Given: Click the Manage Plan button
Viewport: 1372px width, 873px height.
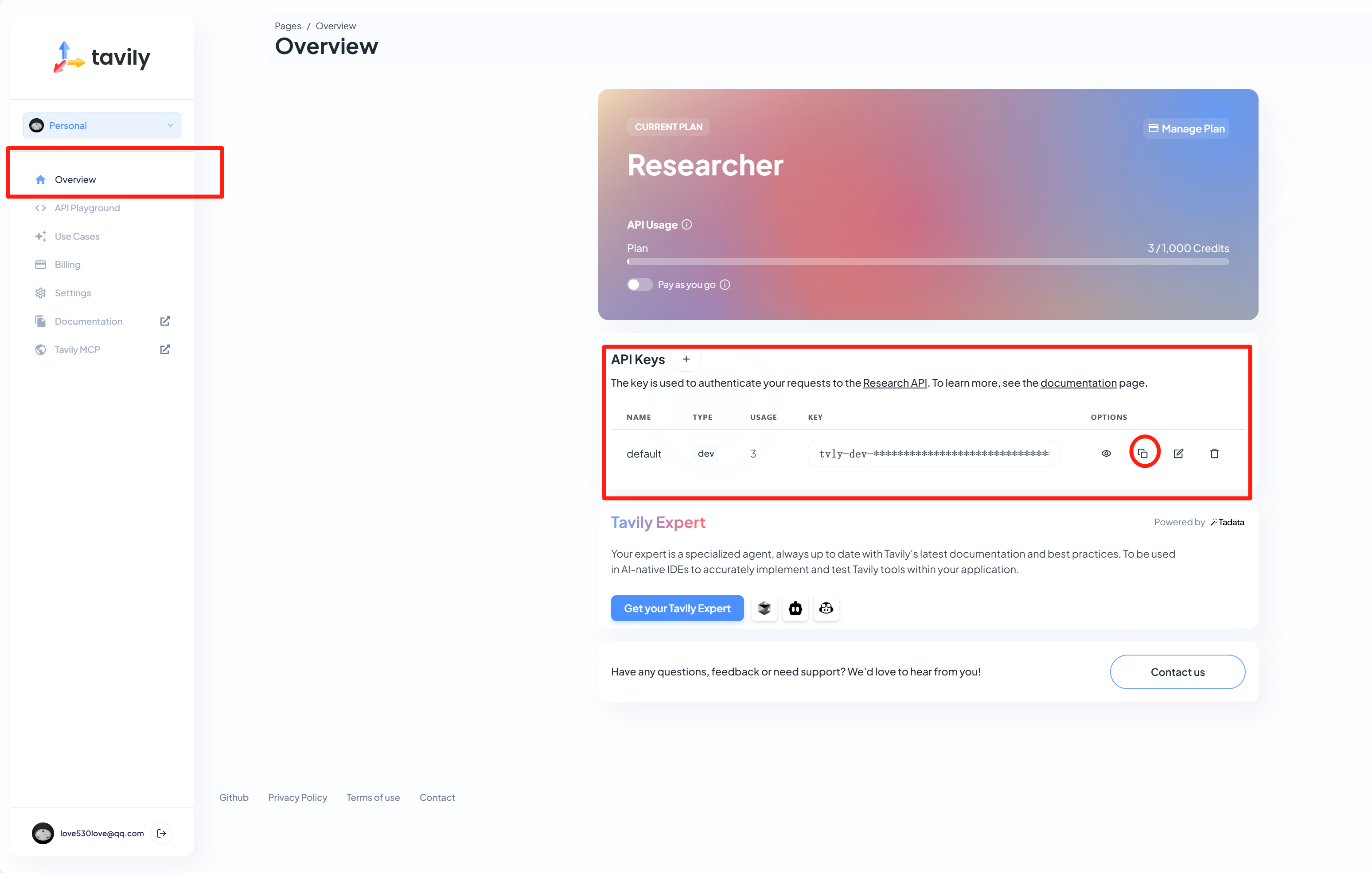Looking at the screenshot, I should point(1186,128).
